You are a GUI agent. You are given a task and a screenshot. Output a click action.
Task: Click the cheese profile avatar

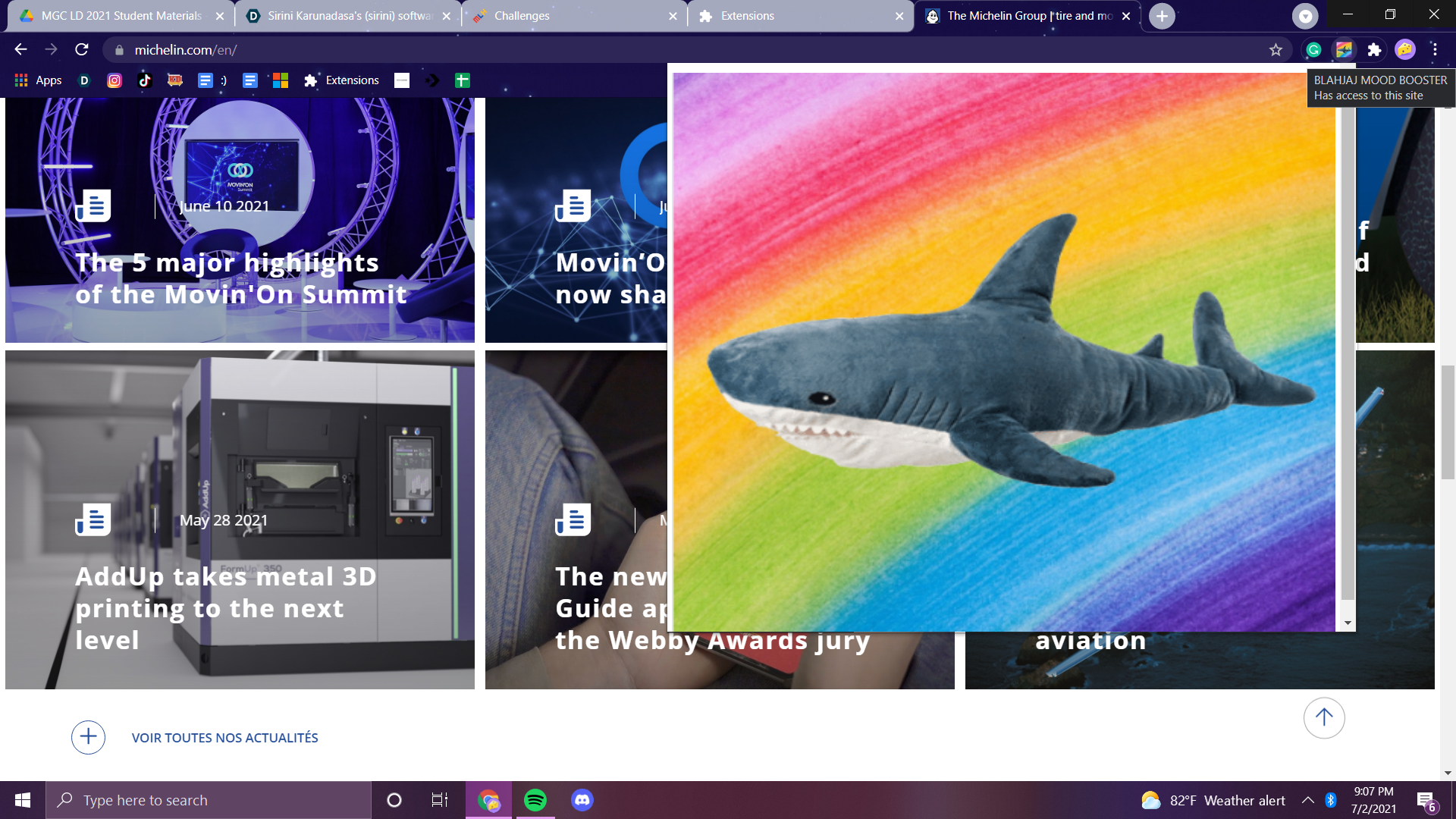(x=1404, y=50)
